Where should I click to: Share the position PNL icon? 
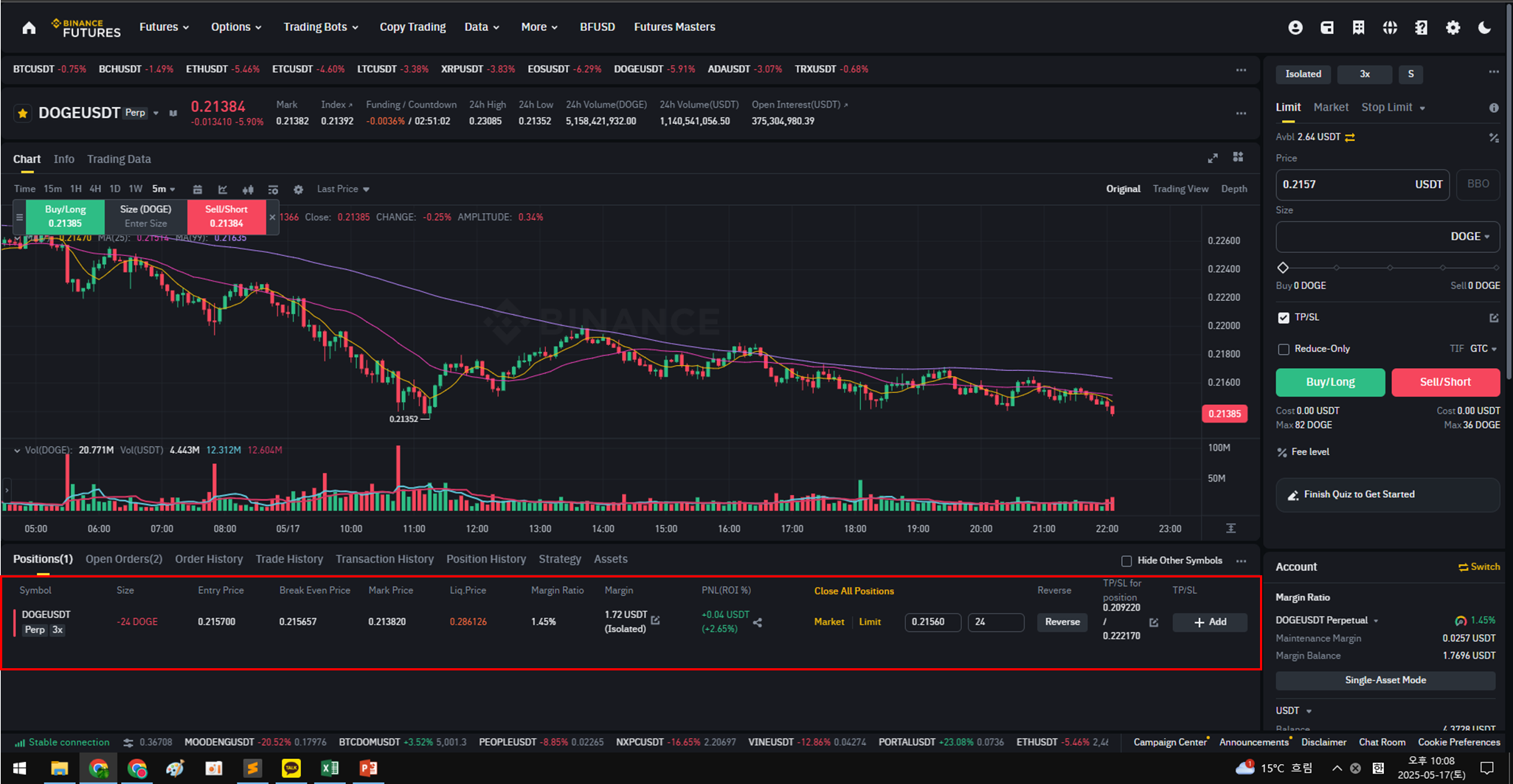click(x=758, y=622)
